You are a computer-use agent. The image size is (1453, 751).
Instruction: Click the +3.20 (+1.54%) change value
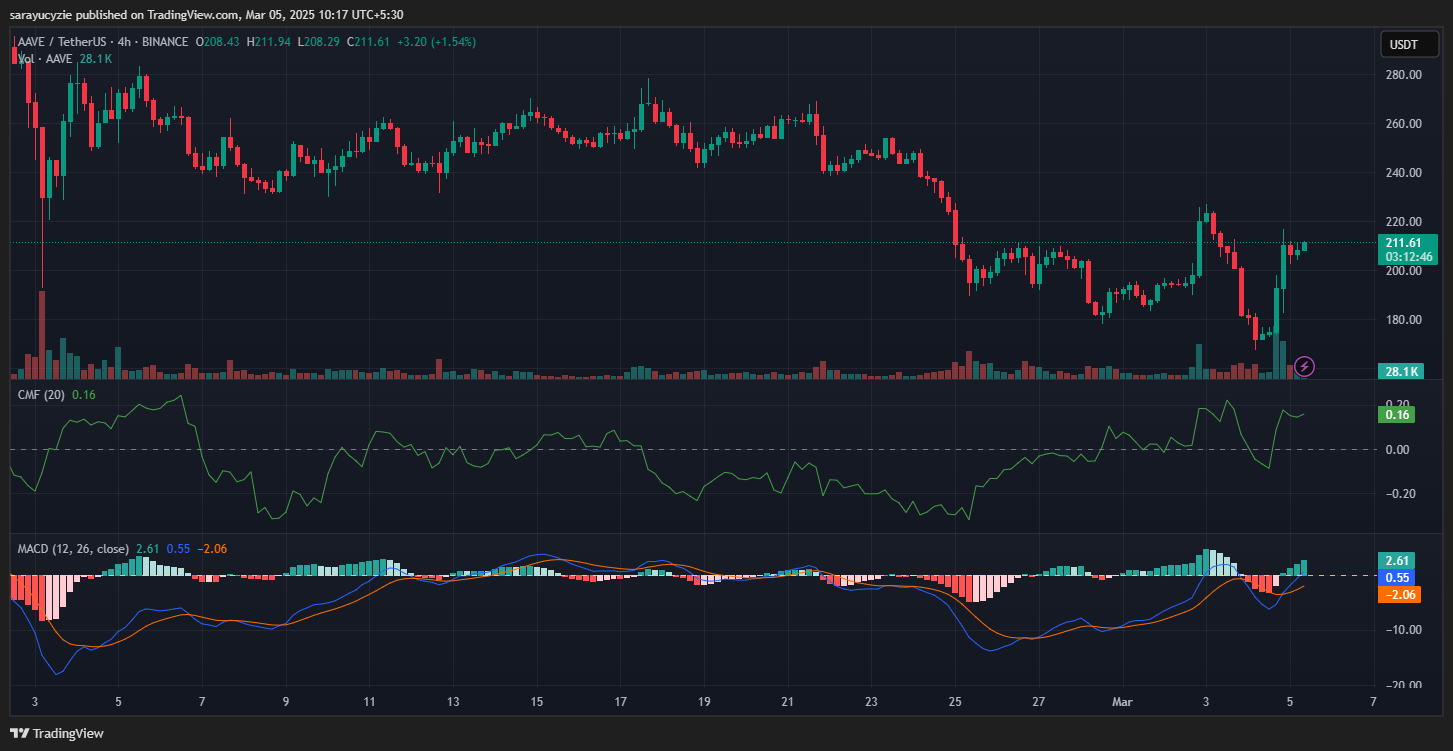(438, 42)
